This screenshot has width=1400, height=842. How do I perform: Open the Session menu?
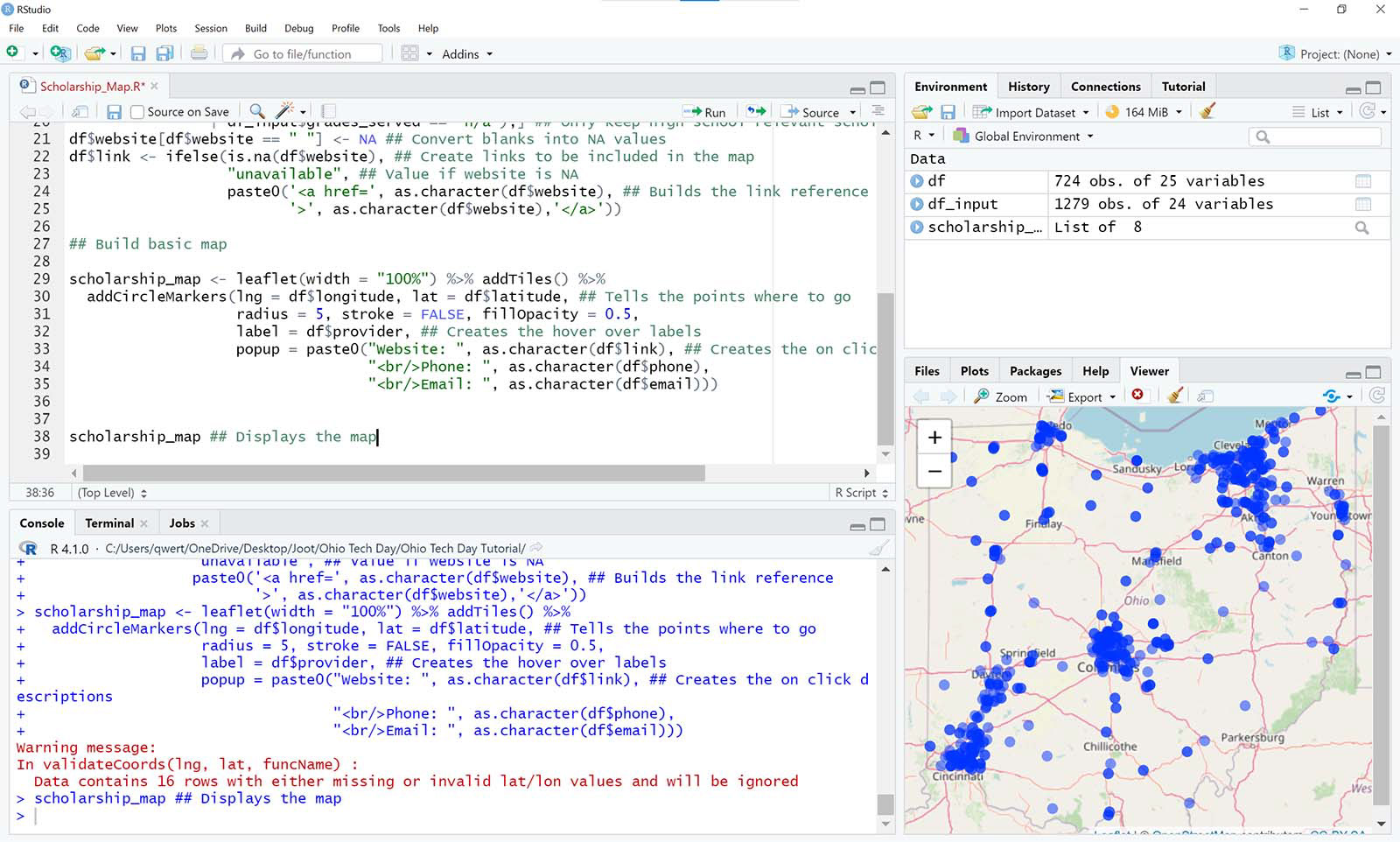pos(211,28)
